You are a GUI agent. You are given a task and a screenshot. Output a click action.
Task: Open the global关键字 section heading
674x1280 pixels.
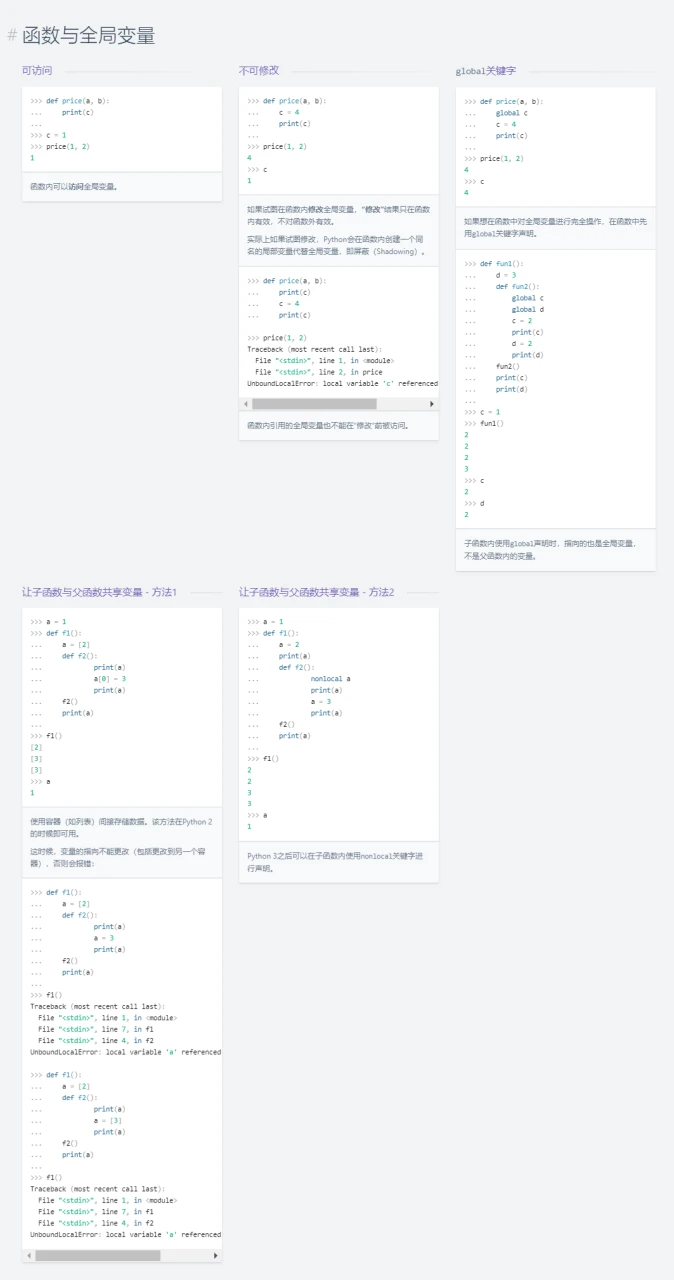(x=485, y=71)
